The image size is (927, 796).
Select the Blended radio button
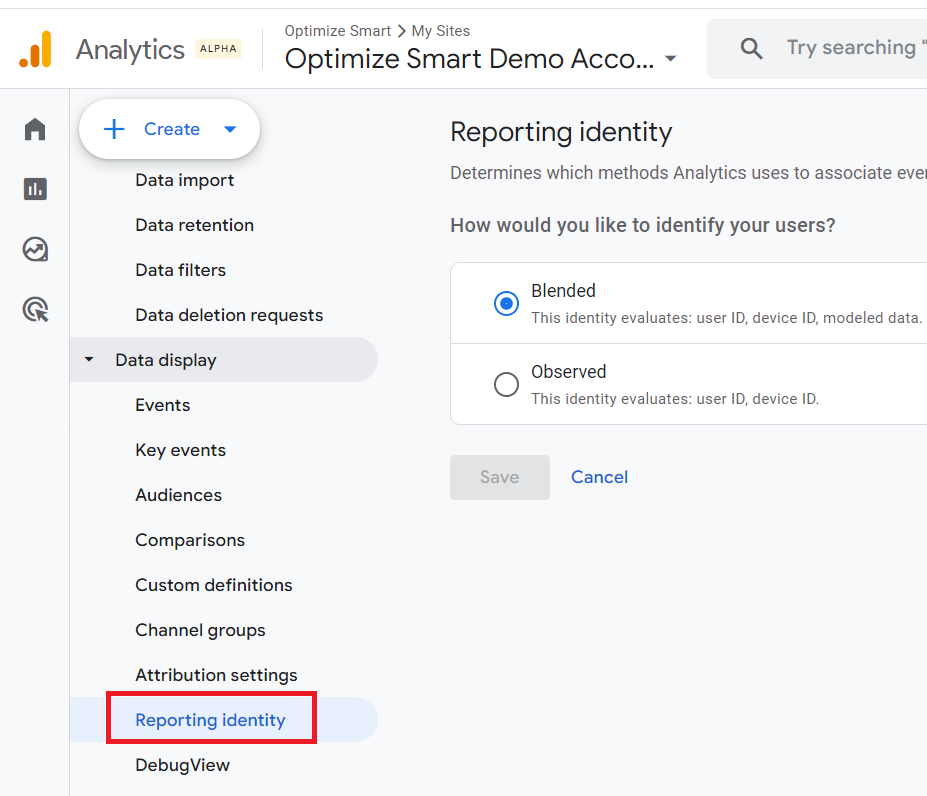pos(506,303)
